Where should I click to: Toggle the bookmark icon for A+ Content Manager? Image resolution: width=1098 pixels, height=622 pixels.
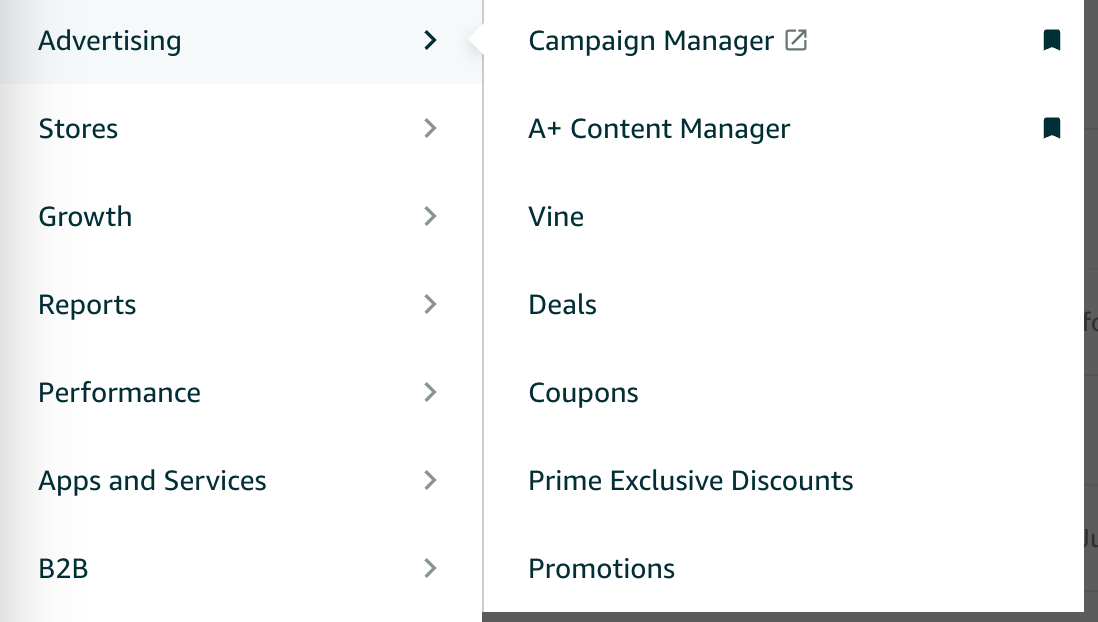[1051, 129]
